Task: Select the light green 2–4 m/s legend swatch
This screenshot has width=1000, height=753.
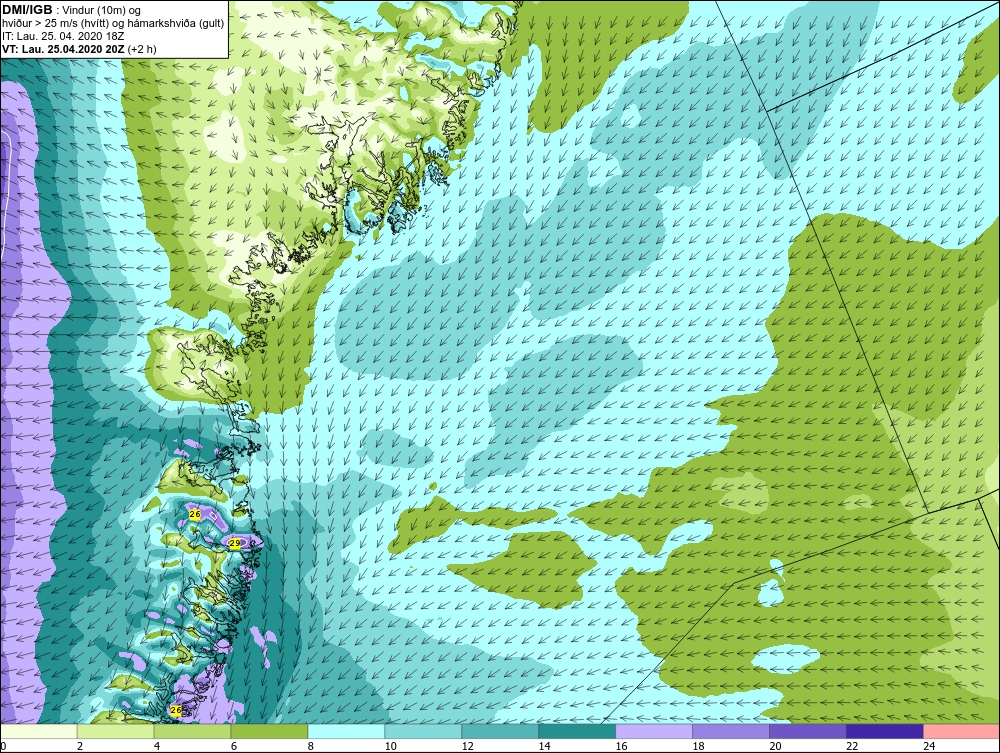Action: 115,731
